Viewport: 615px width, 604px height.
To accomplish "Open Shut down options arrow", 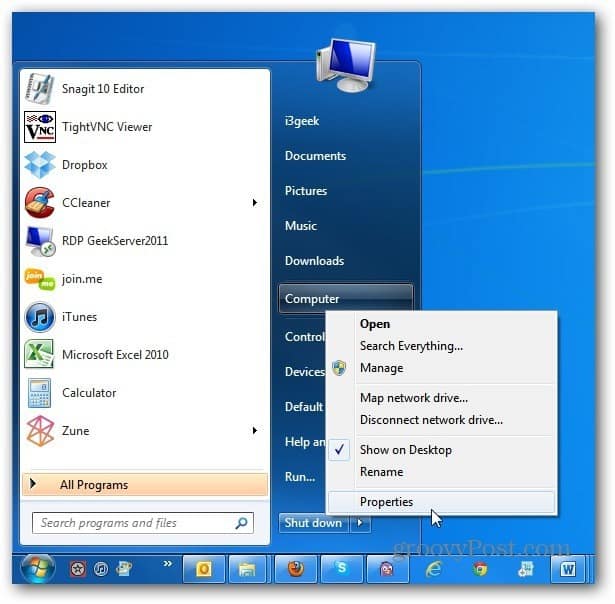I will [360, 523].
